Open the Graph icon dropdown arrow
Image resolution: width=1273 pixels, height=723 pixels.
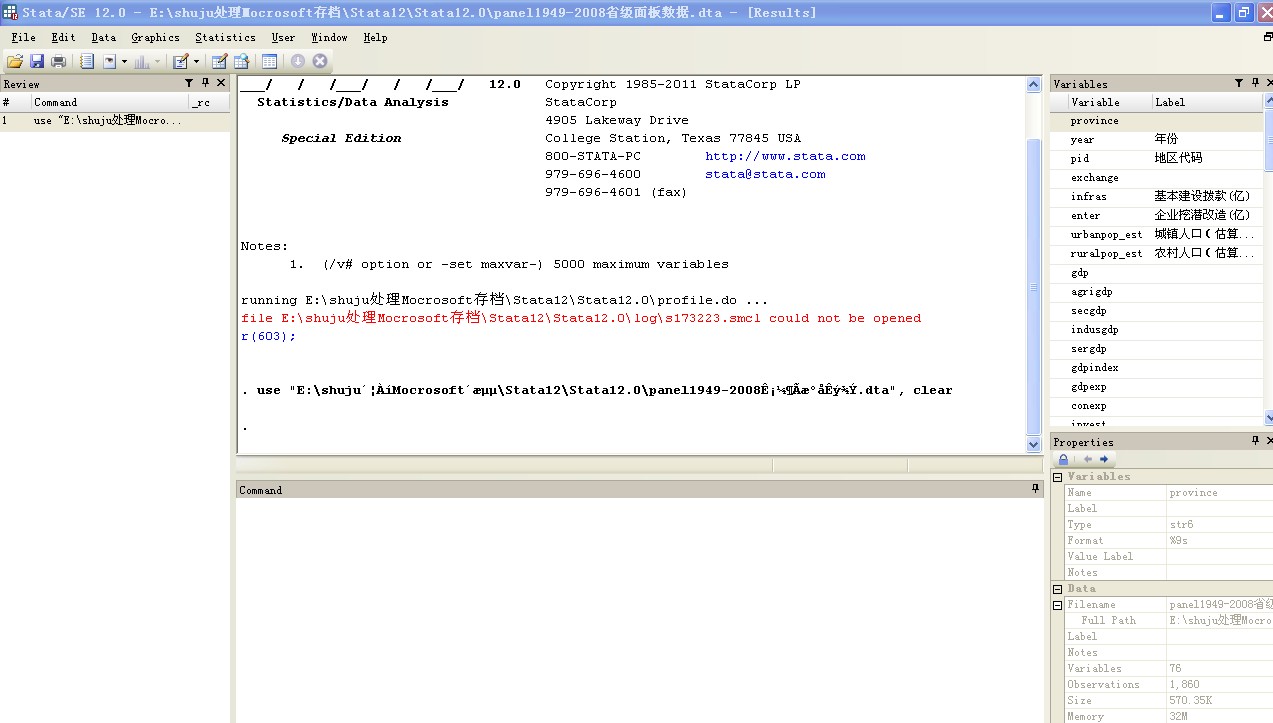157,61
